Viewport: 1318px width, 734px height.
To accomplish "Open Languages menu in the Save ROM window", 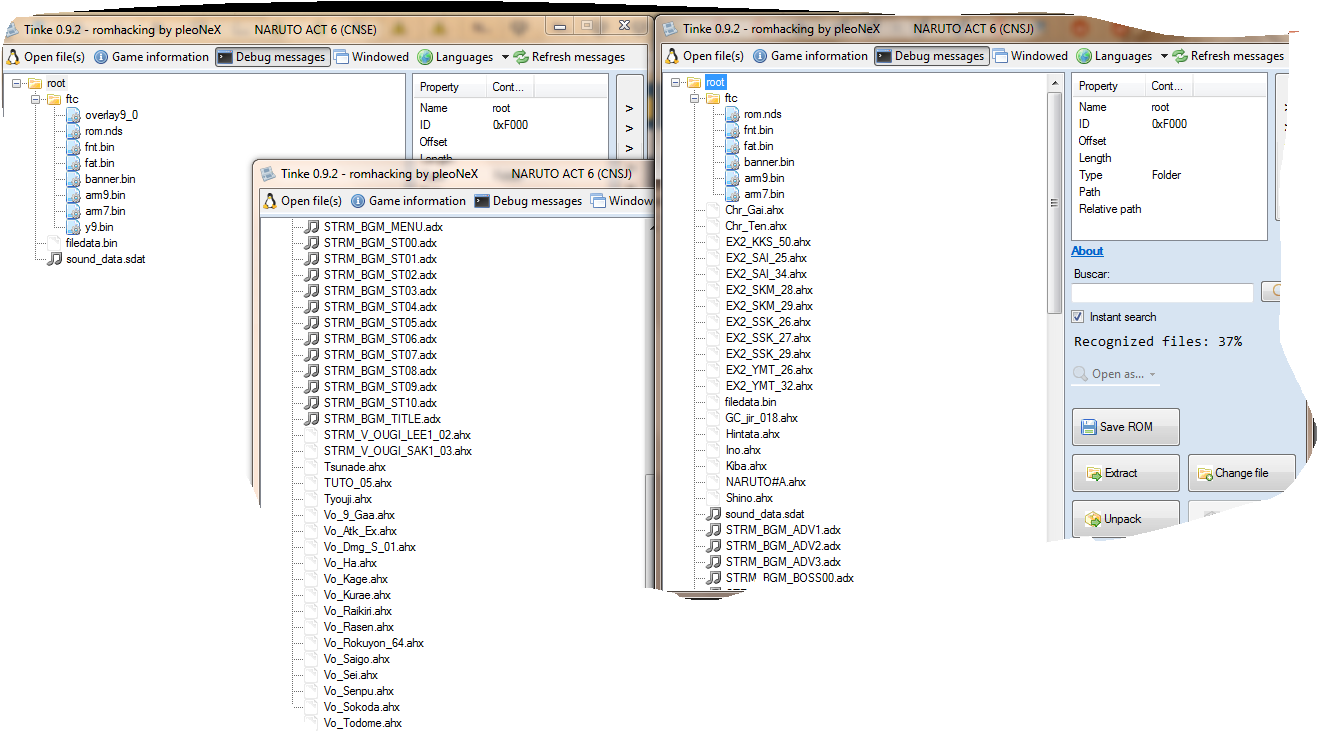I will point(1122,56).
